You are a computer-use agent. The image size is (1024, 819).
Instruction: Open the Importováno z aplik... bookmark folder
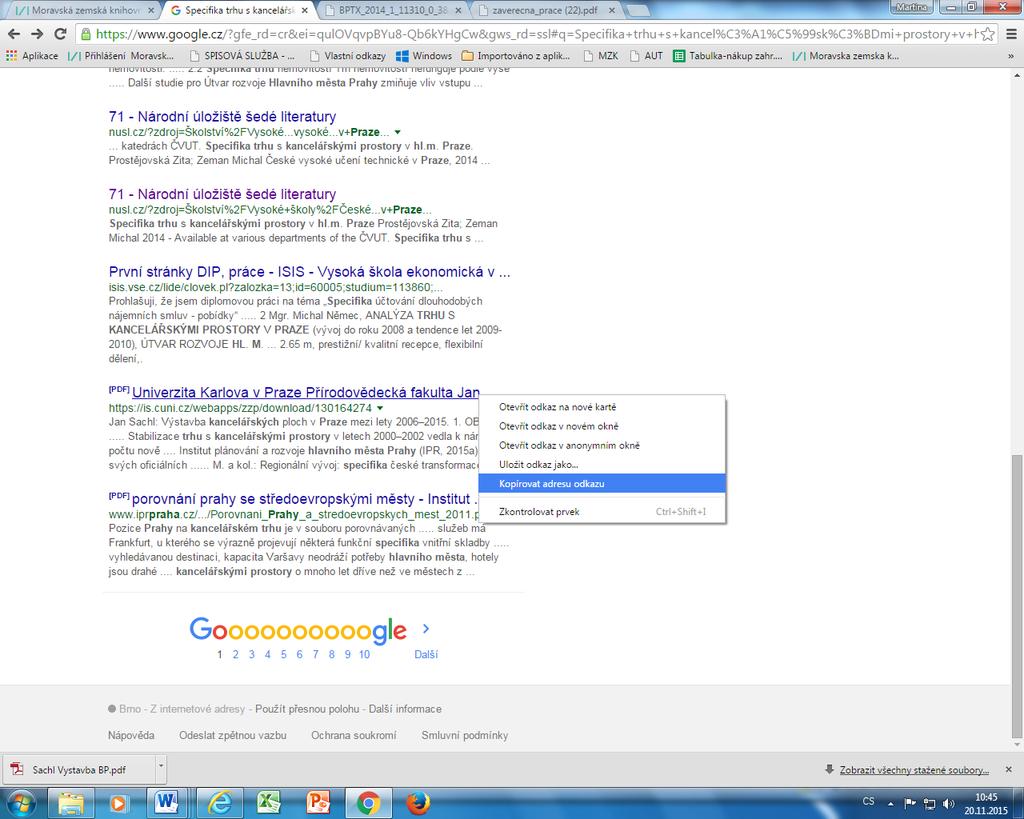point(516,56)
